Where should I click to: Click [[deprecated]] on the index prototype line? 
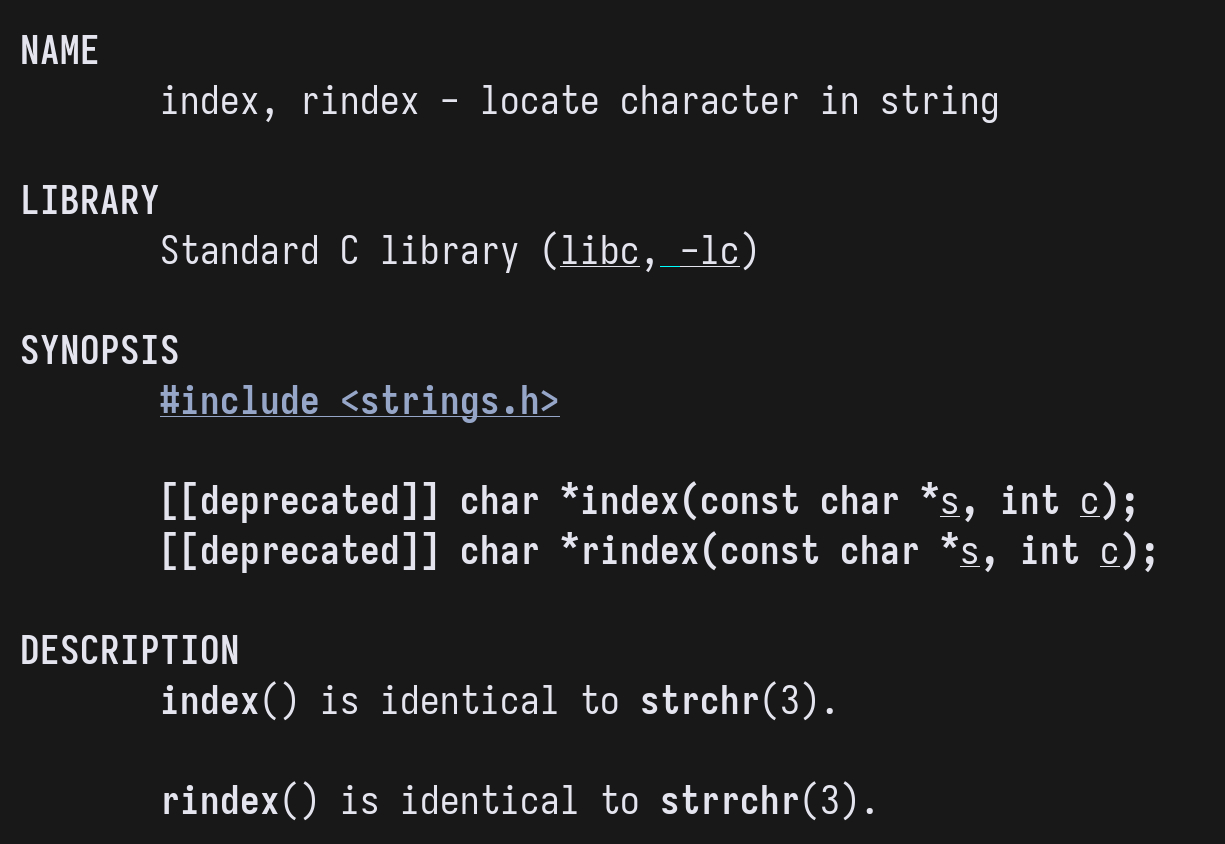[x=299, y=501]
